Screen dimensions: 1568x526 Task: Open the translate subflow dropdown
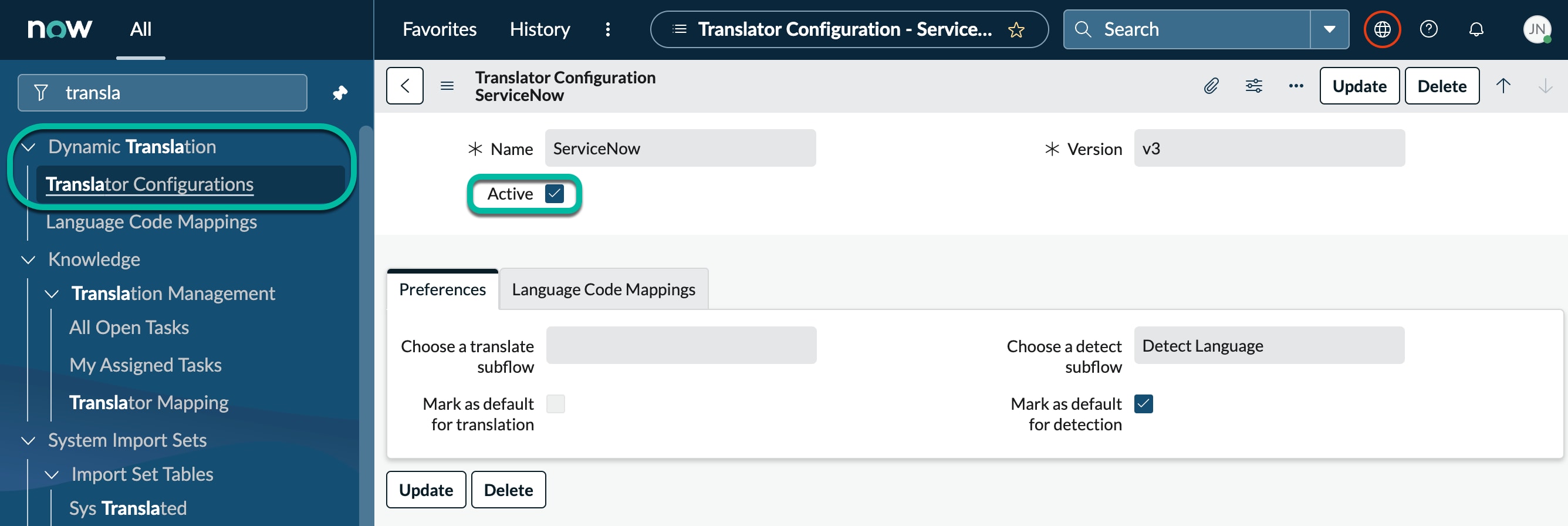tap(681, 345)
